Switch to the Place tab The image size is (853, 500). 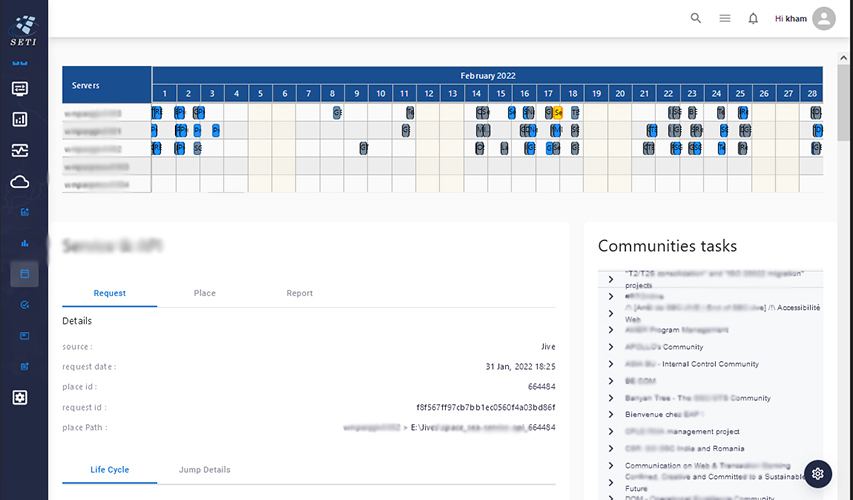coord(204,293)
